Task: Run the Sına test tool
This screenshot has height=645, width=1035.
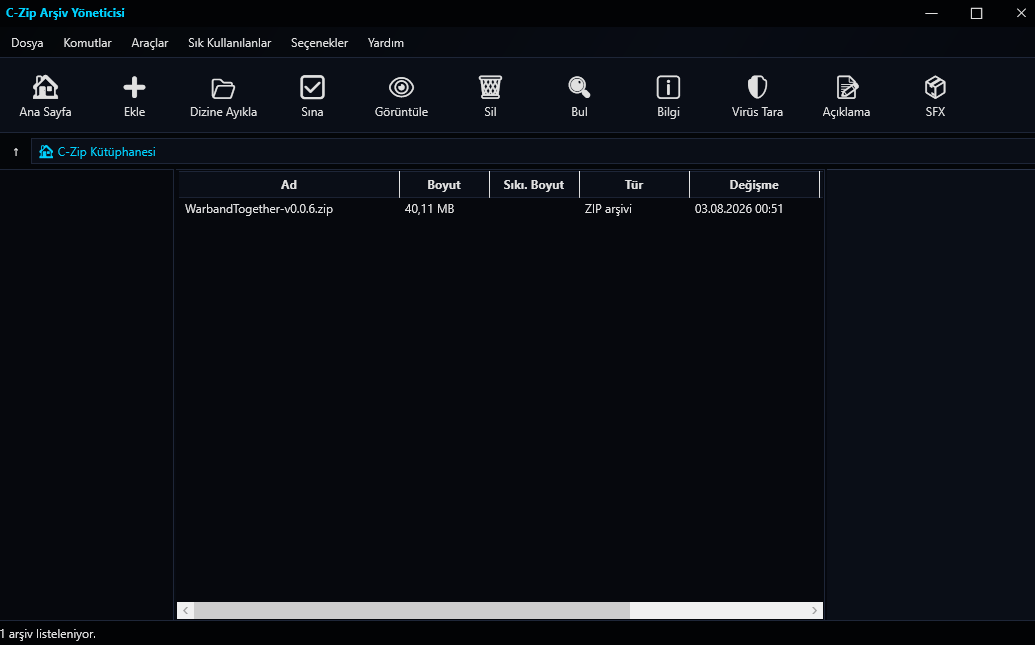Action: coord(312,87)
